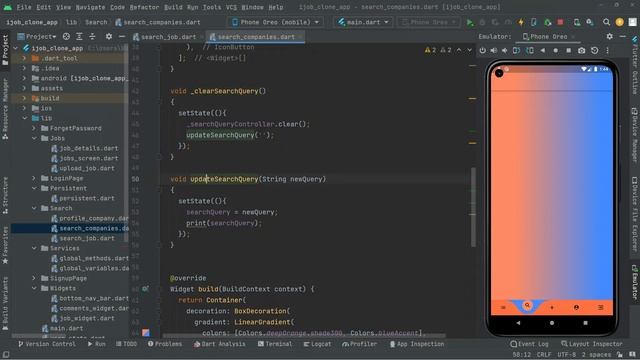
Task: Open job_details.dart in project tree
Action: tap(84, 149)
